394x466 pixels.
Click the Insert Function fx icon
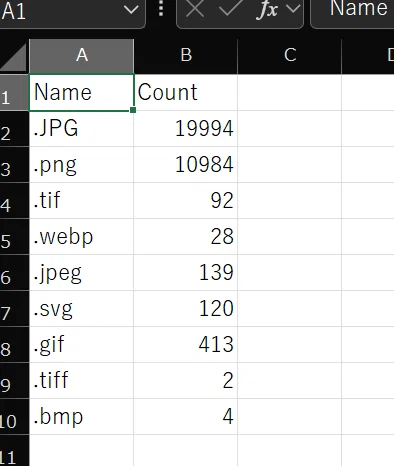(267, 9)
